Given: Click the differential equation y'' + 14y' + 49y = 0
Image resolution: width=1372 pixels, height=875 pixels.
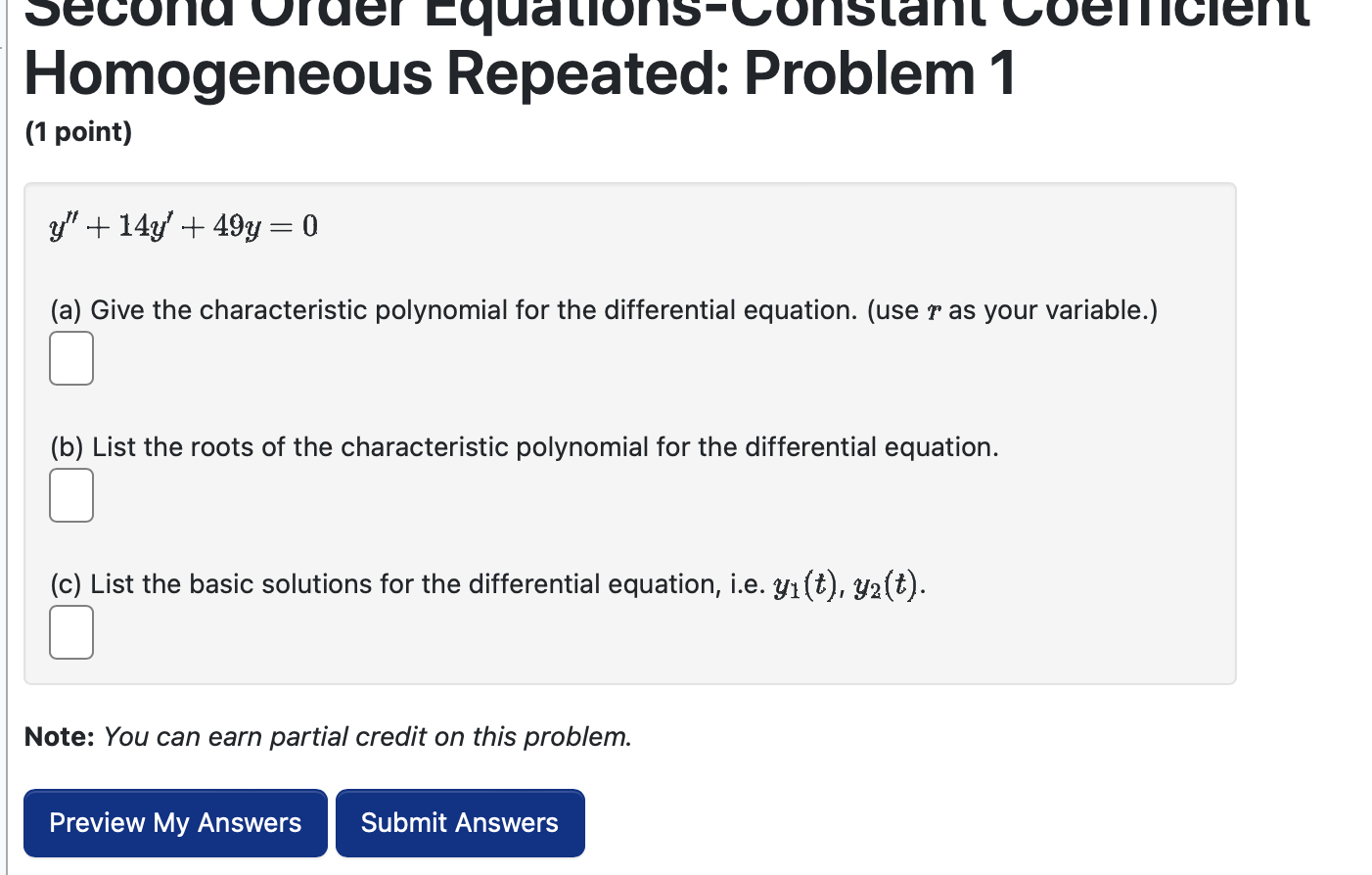Looking at the screenshot, I should coord(182,225).
